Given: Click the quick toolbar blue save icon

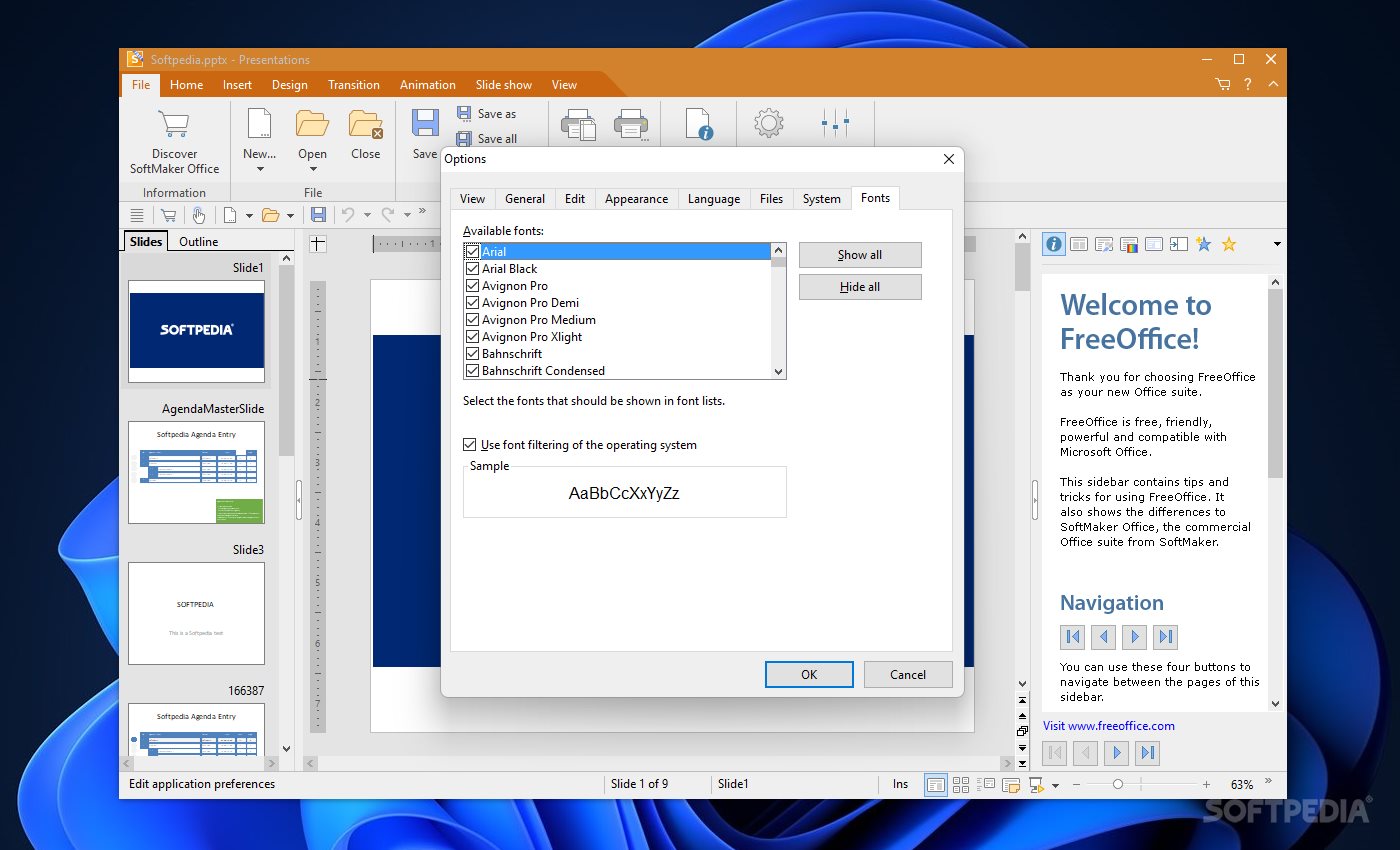Looking at the screenshot, I should tap(318, 215).
